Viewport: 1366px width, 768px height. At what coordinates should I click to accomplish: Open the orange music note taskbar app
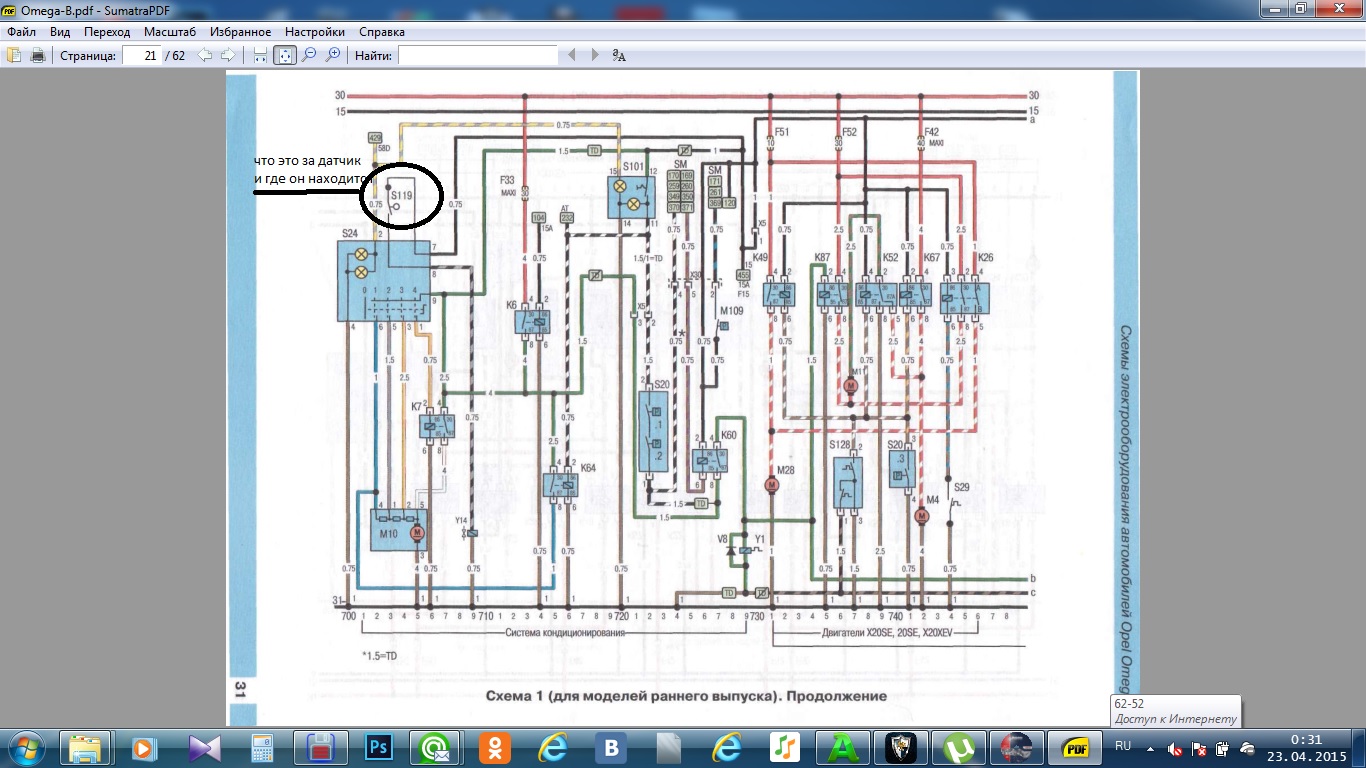click(784, 747)
